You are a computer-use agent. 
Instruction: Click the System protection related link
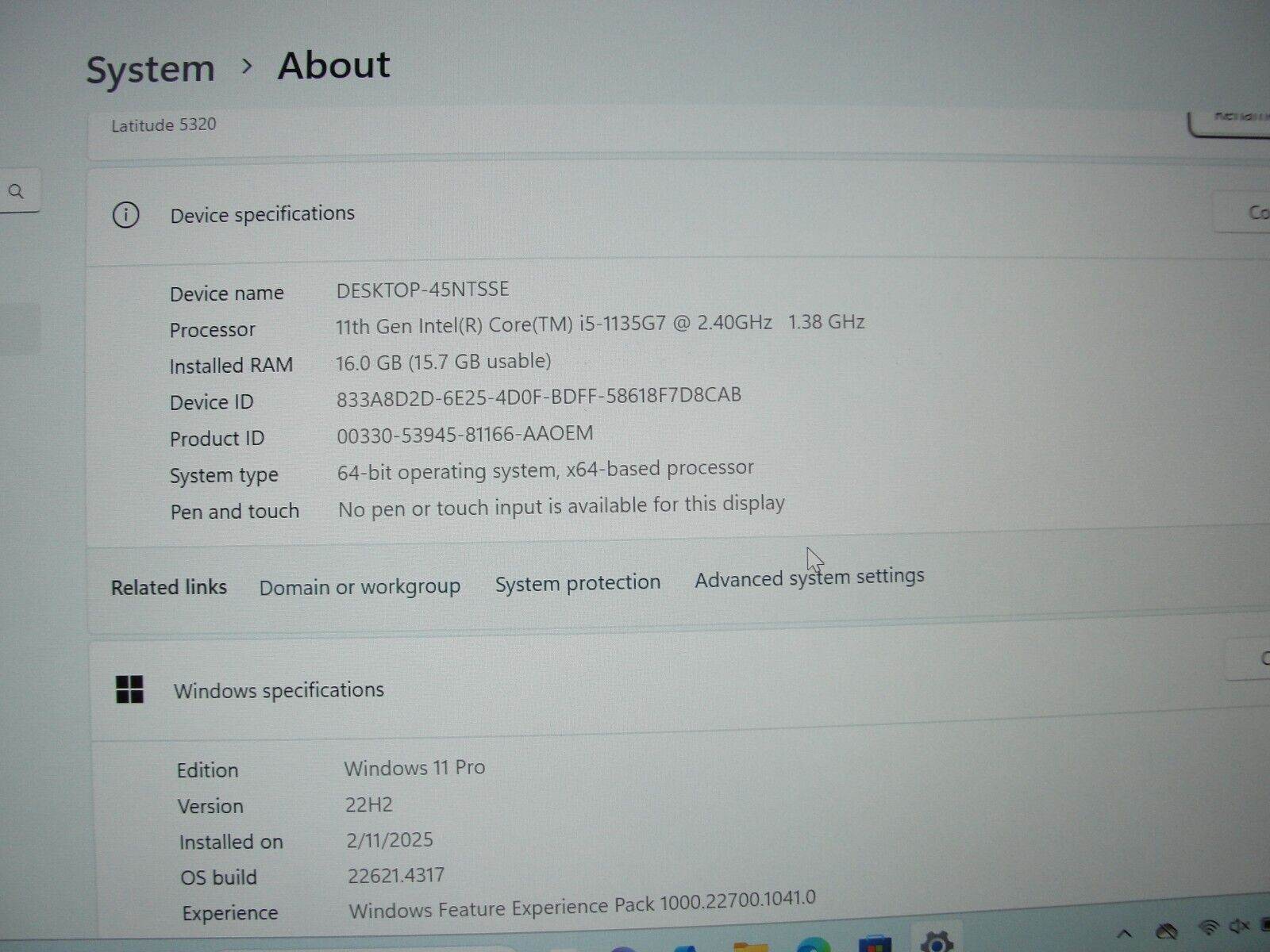tap(577, 583)
